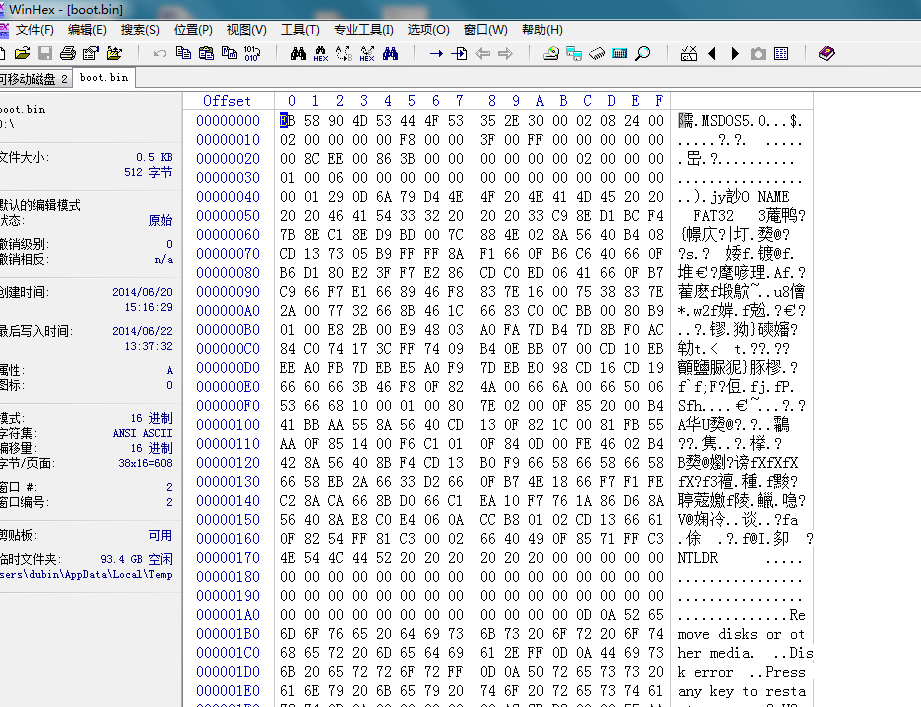Image resolution: width=921 pixels, height=707 pixels.
Task: Click the Open Disk icon
Action: click(551, 53)
